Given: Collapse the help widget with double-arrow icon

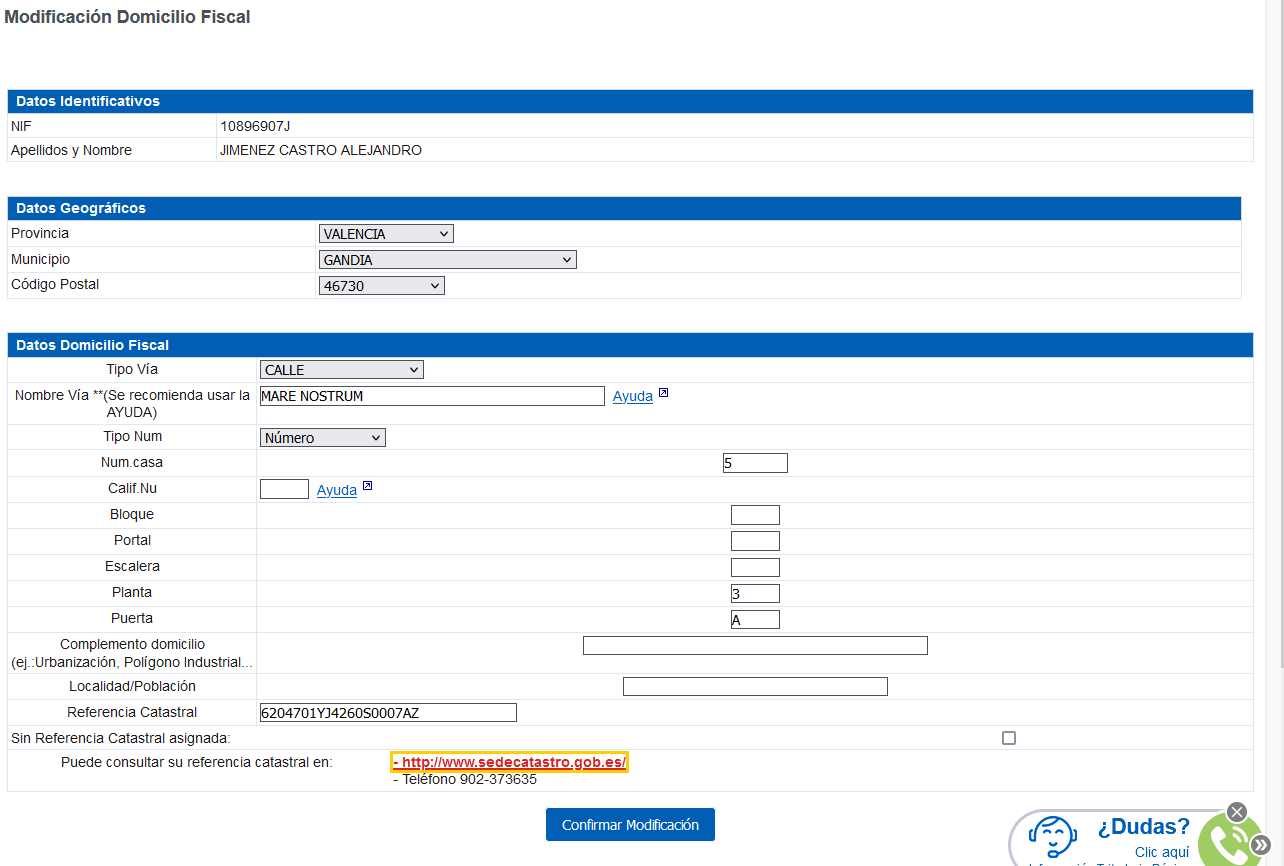Looking at the screenshot, I should (1261, 844).
